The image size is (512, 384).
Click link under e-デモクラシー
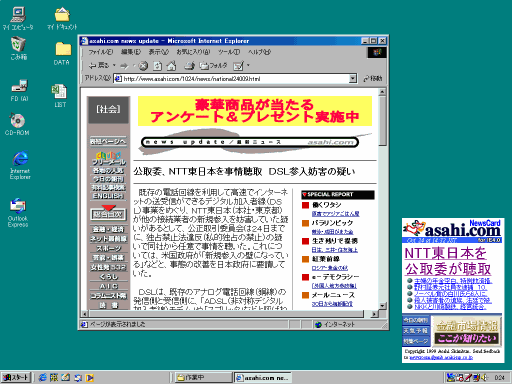(334, 286)
